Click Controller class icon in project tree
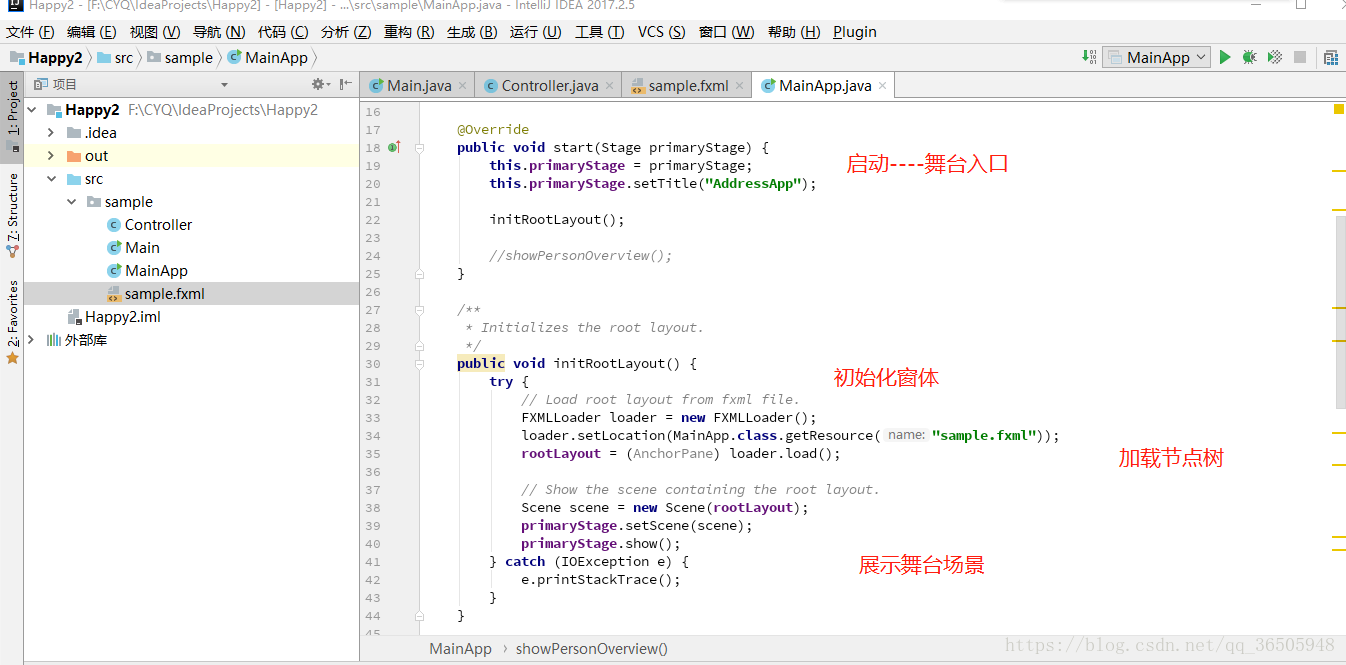The image size is (1346, 665). (114, 225)
